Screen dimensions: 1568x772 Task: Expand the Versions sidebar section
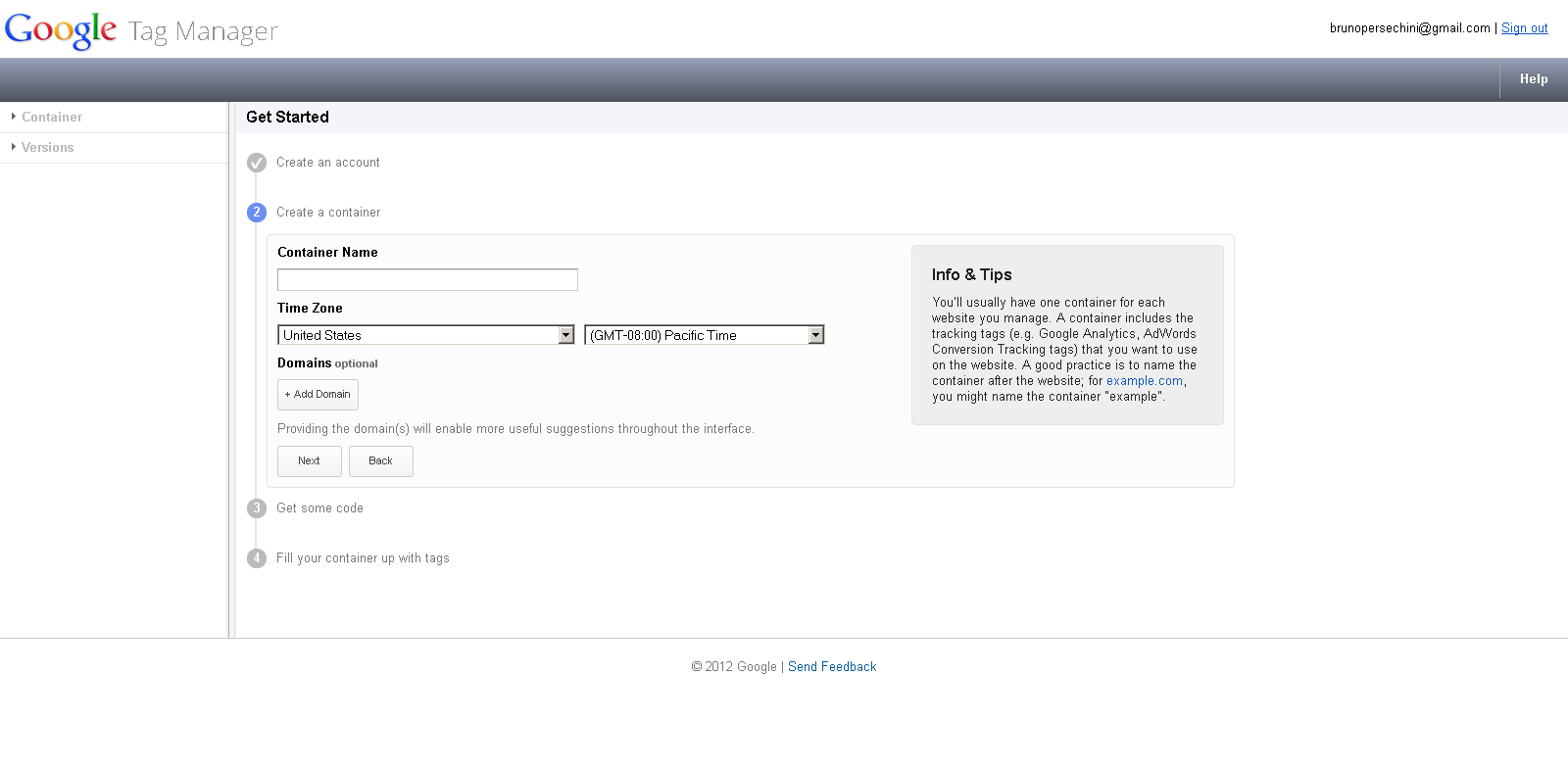point(47,148)
